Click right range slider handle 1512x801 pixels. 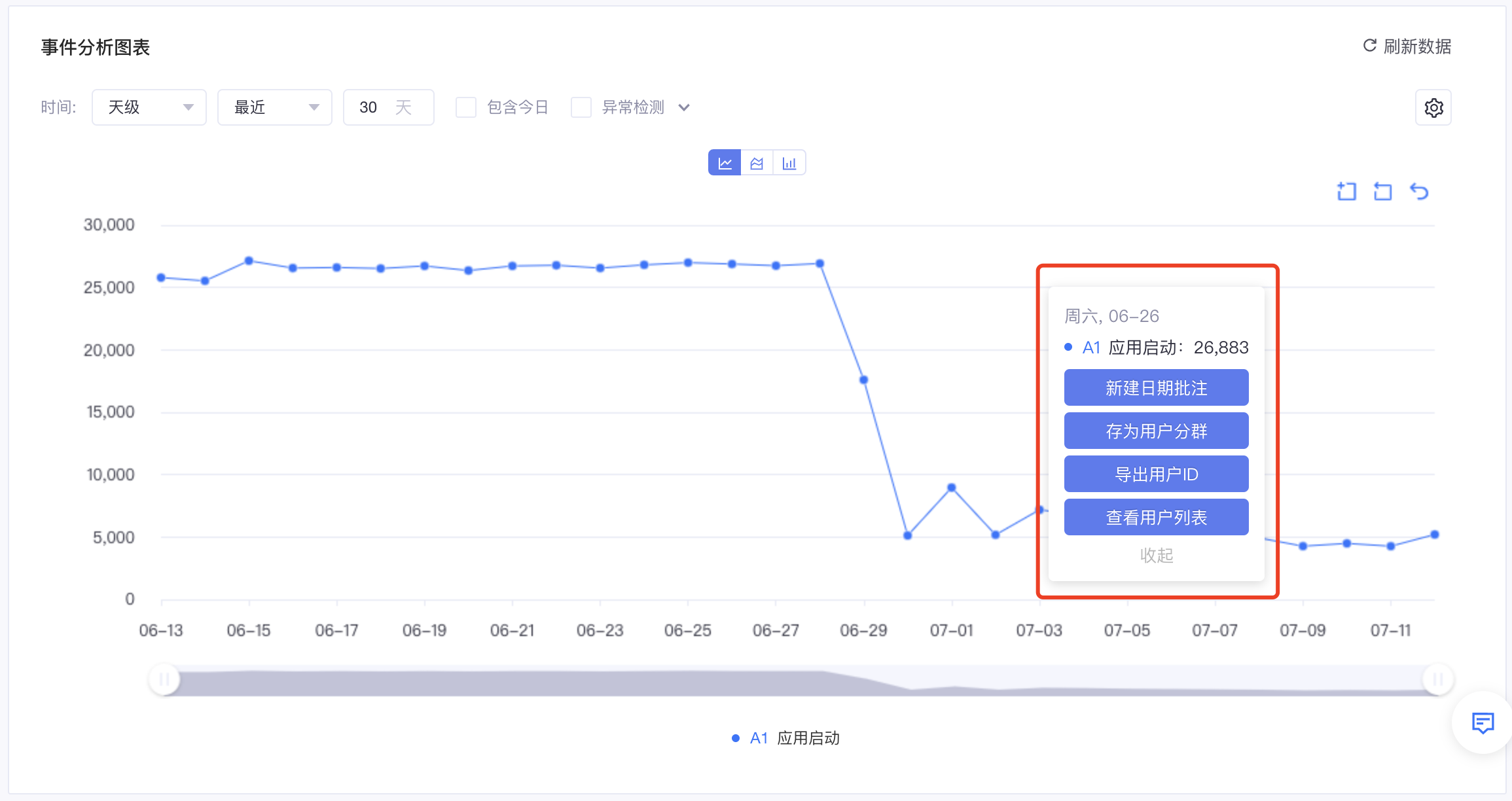coord(1438,679)
